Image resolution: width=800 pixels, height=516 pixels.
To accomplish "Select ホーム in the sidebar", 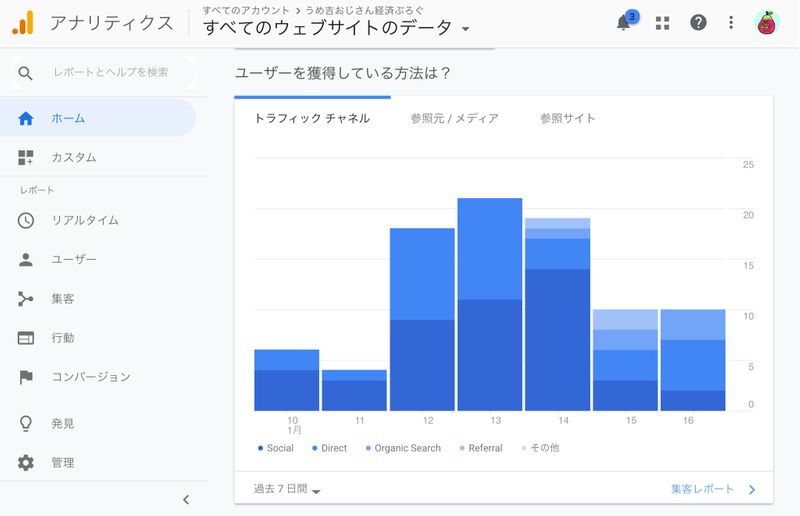I will point(68,118).
